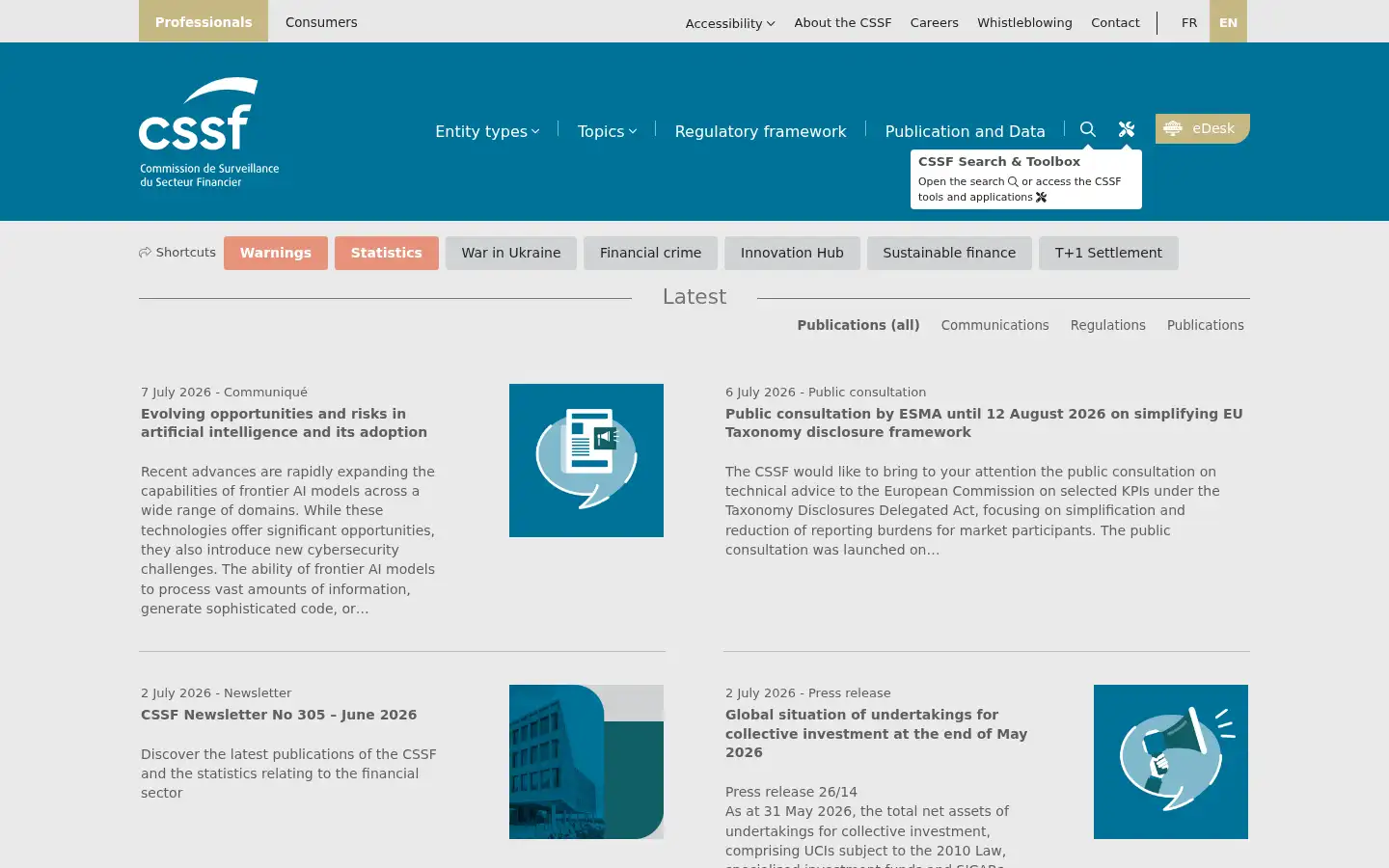Open the artificial intelligence communiqué headline
This screenshot has height=868, width=1389.
285,422
